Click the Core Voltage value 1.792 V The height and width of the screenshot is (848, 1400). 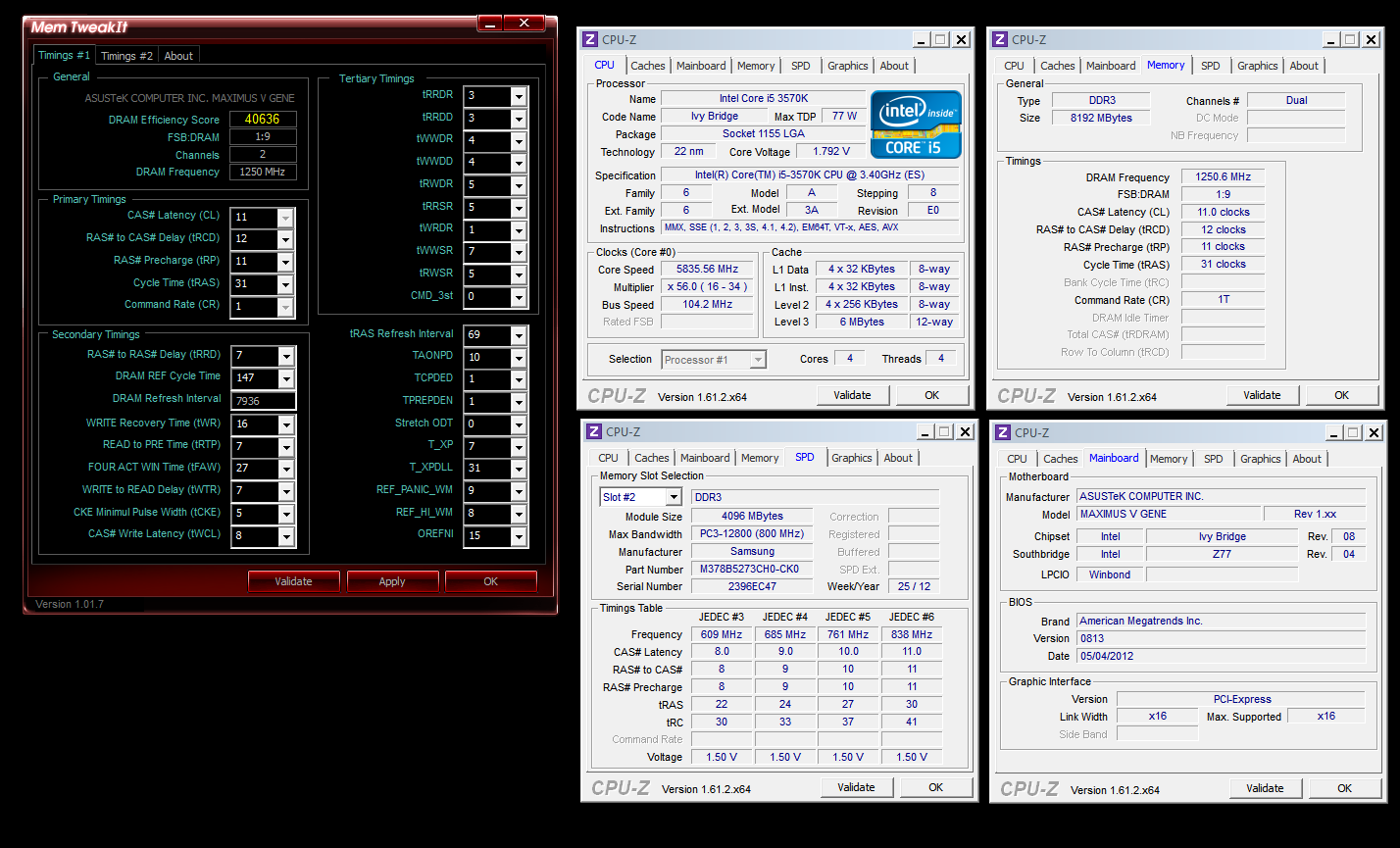click(830, 152)
